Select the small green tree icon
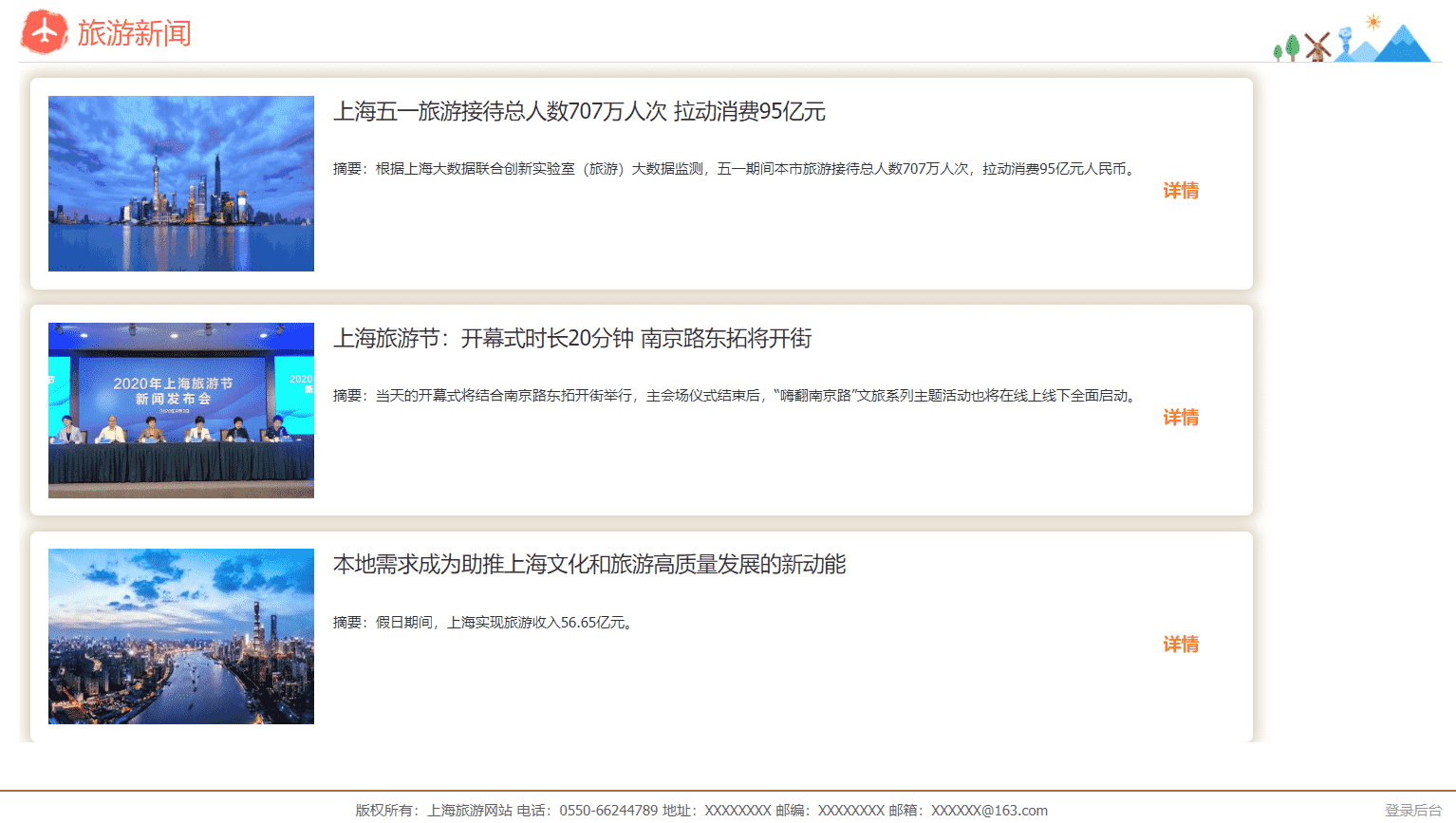 click(x=1278, y=53)
